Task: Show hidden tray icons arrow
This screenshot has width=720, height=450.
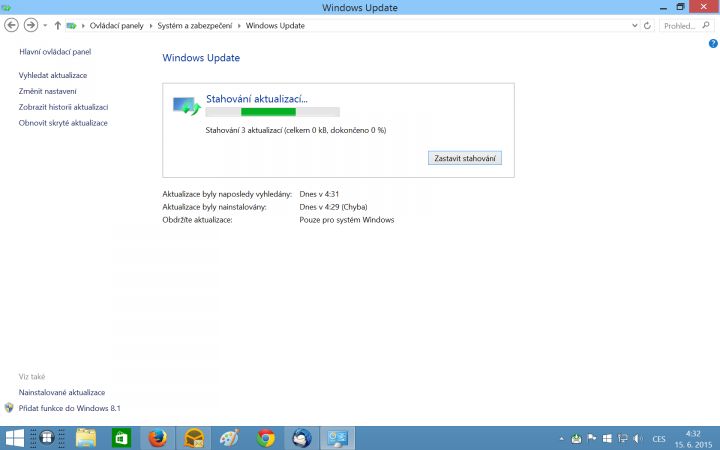Action: (x=561, y=439)
